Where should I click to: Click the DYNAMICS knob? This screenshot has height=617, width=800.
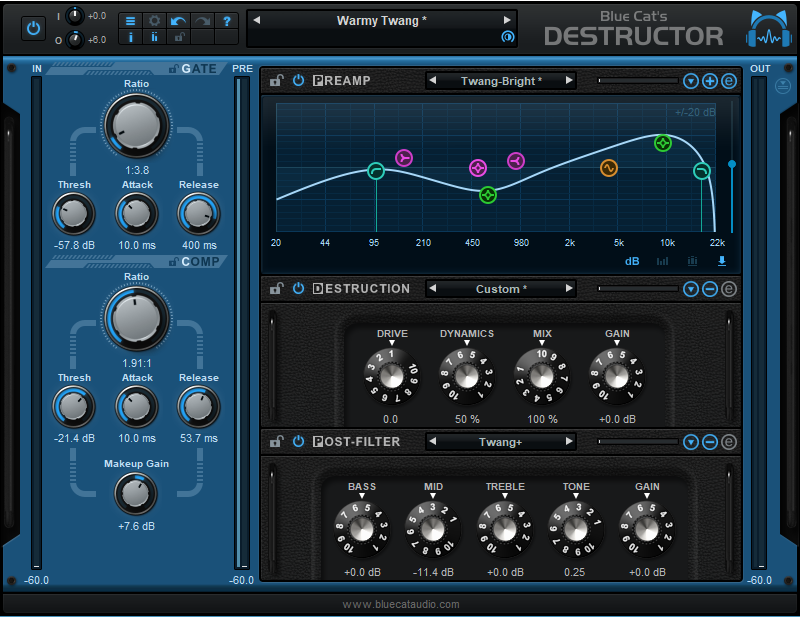(466, 377)
